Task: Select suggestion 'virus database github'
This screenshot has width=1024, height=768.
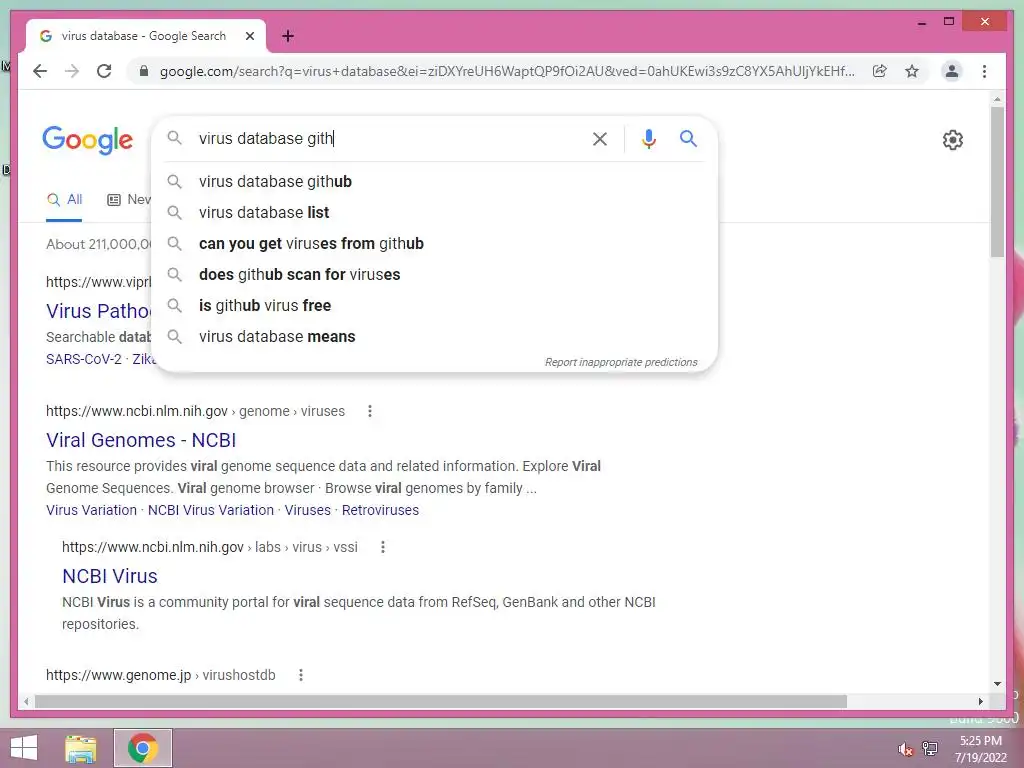Action: click(x=435, y=182)
